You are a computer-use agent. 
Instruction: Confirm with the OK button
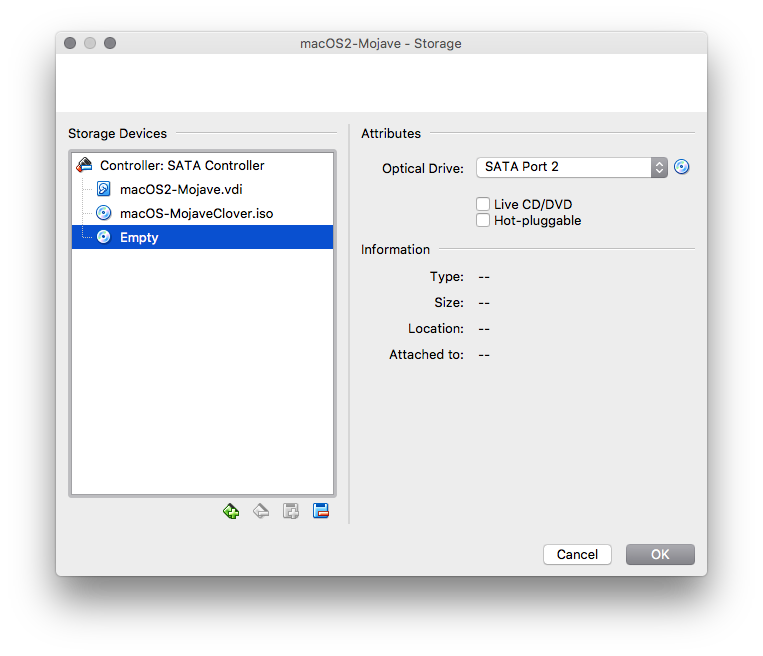(x=660, y=554)
